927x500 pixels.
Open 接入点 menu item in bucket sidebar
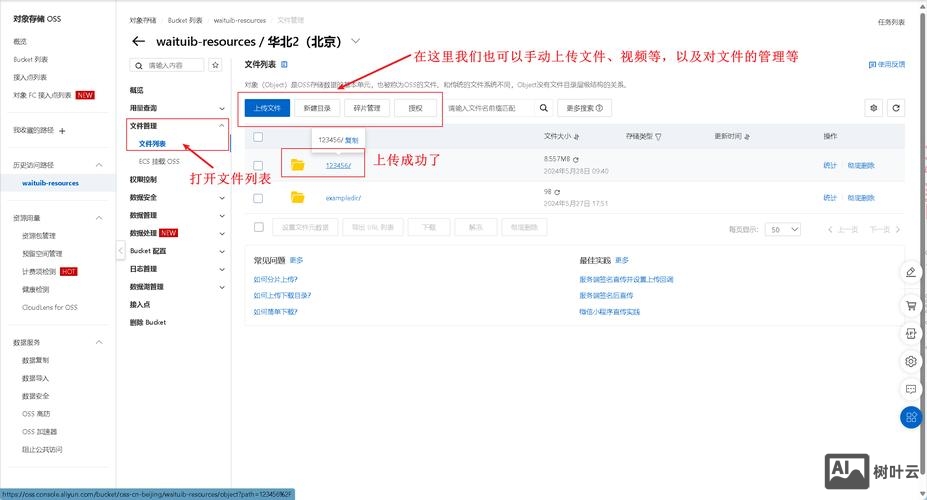pyautogui.click(x=140, y=304)
